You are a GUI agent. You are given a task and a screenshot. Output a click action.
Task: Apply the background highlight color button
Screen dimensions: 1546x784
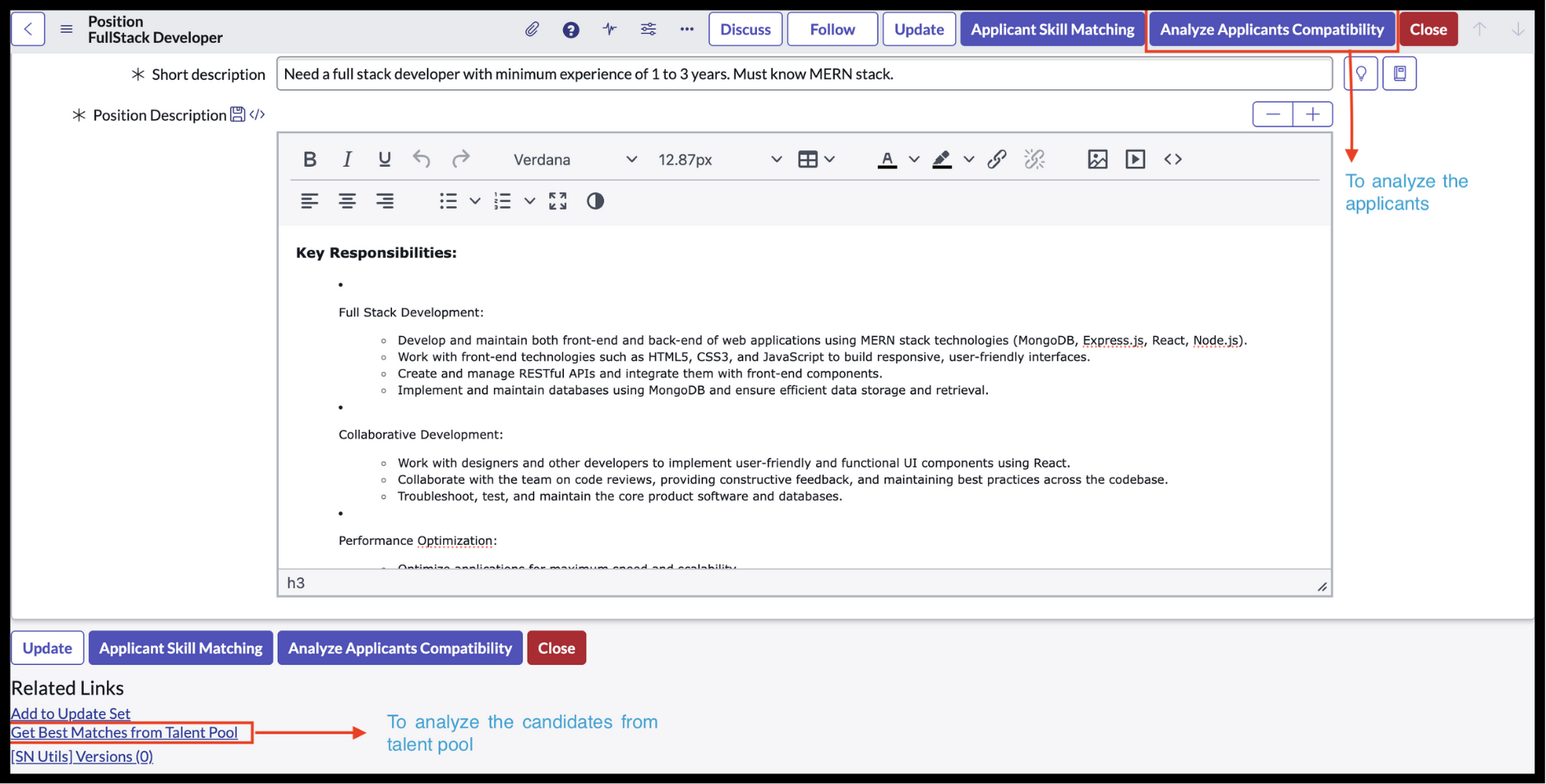pos(942,159)
